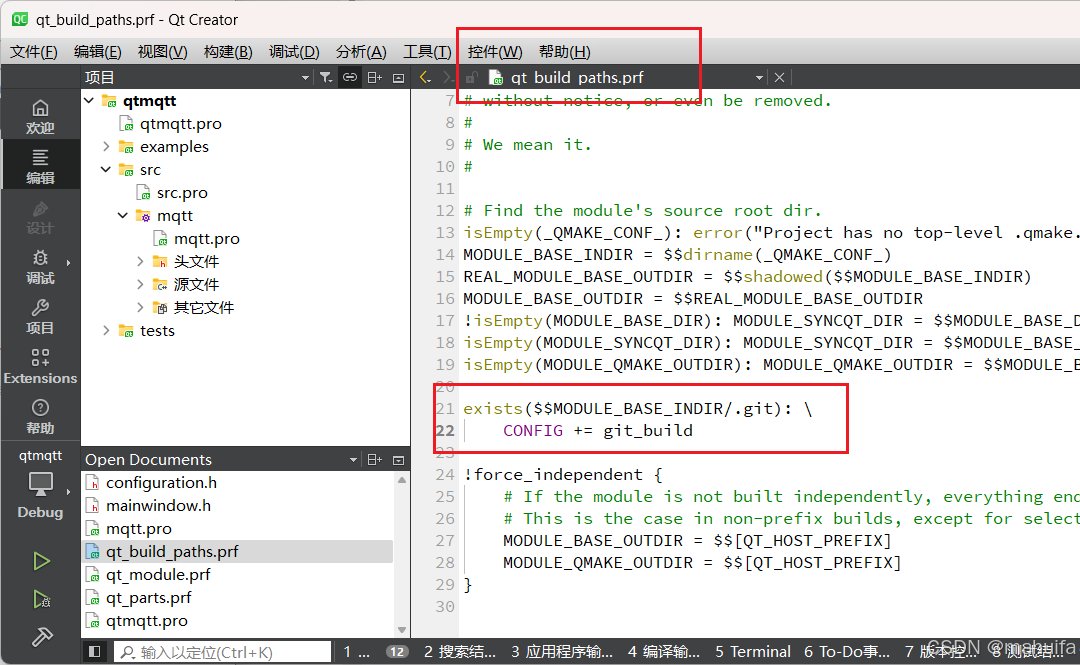Select mqtt.pro in project tree
This screenshot has height=665, width=1080.
pyautogui.click(x=207, y=238)
